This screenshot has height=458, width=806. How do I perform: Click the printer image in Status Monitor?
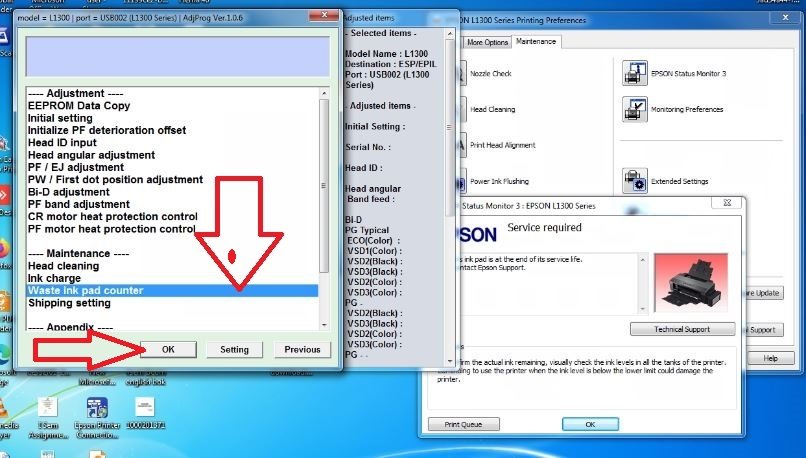[691, 283]
